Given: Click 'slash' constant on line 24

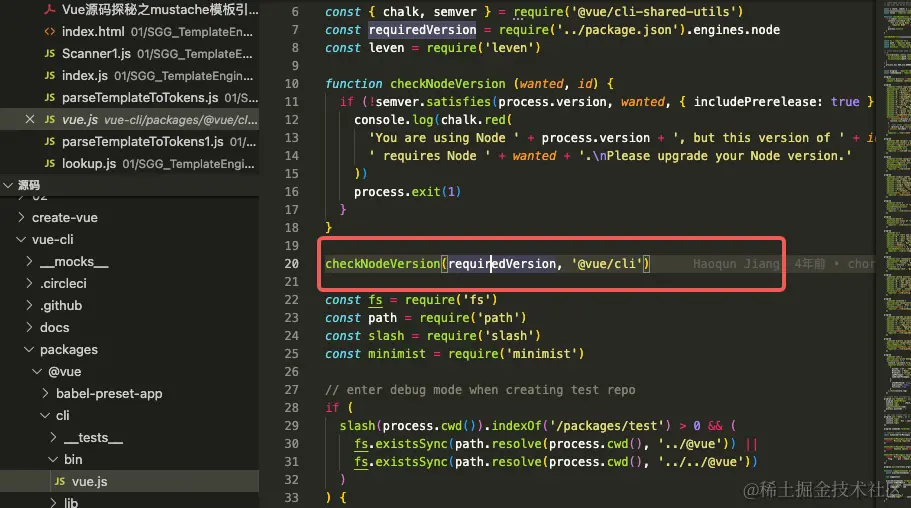Looking at the screenshot, I should 386,335.
